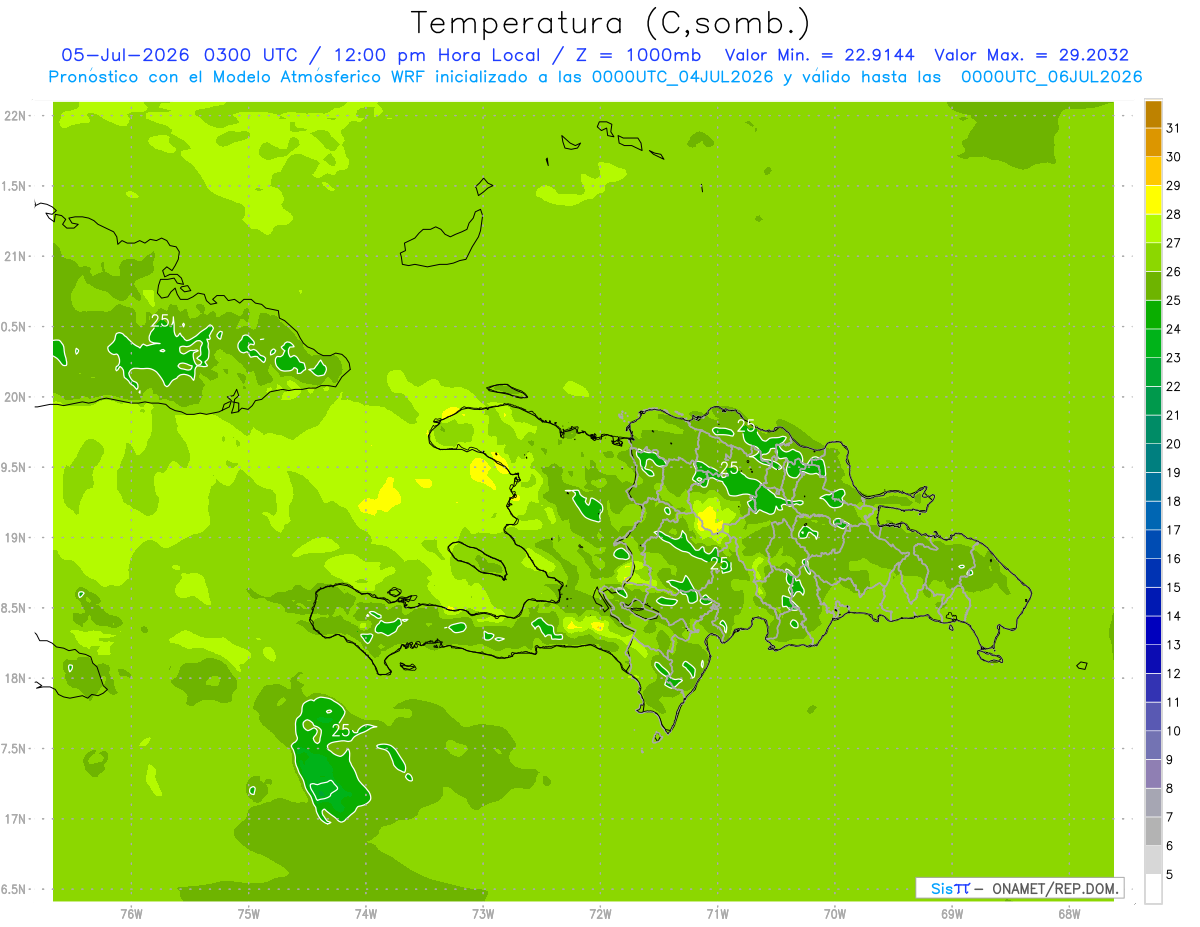The image size is (1200, 927).
Task: Click the orange colorbar segment between 30 and 31
Action: pyautogui.click(x=1153, y=143)
